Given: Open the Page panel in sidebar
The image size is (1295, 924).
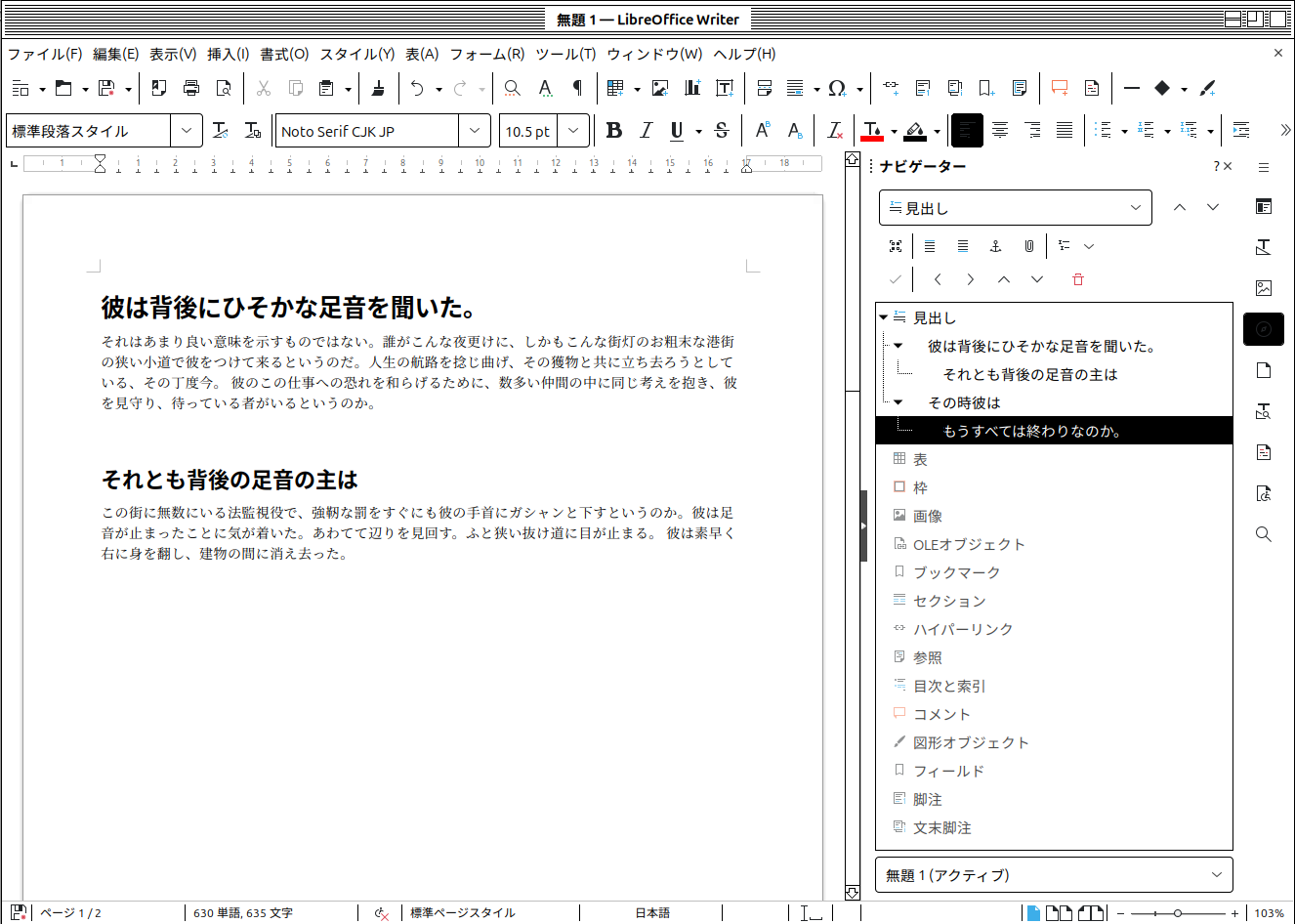Looking at the screenshot, I should coord(1263,370).
